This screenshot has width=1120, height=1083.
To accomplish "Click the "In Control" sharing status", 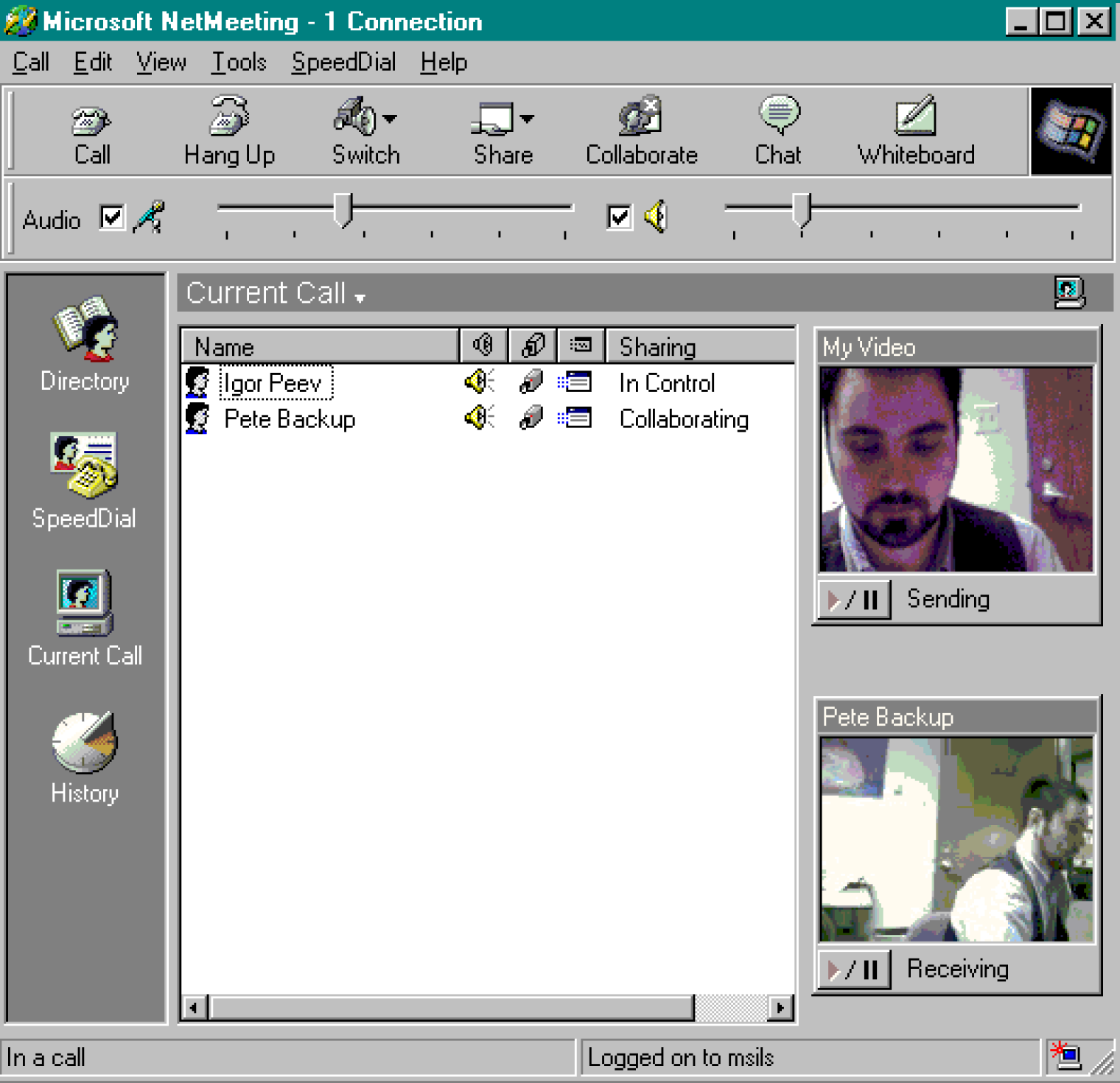I will [667, 383].
